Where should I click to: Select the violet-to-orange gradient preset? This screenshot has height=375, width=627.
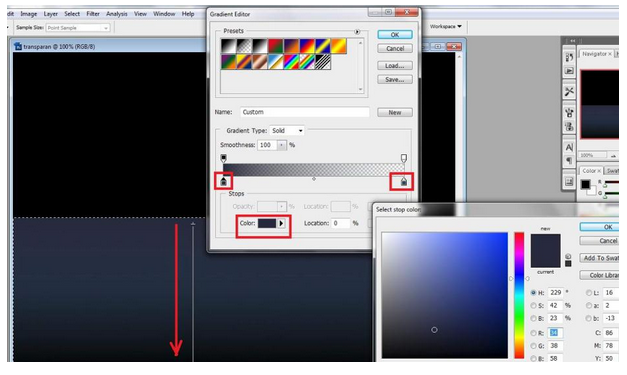point(291,46)
